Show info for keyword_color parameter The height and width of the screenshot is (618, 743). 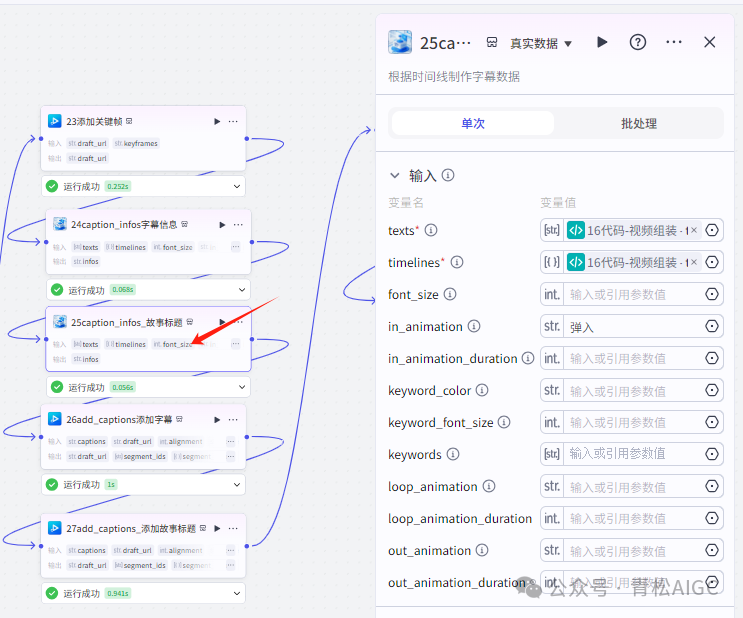pos(482,390)
